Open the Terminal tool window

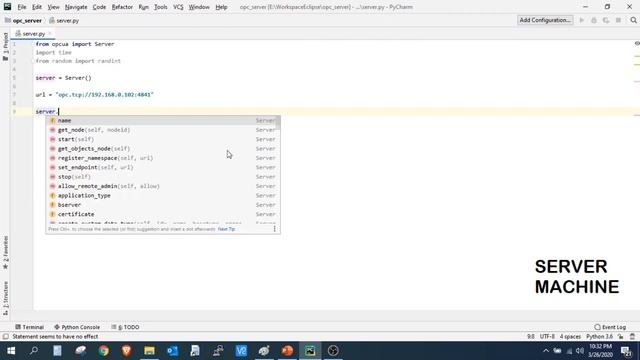[x=29, y=327]
